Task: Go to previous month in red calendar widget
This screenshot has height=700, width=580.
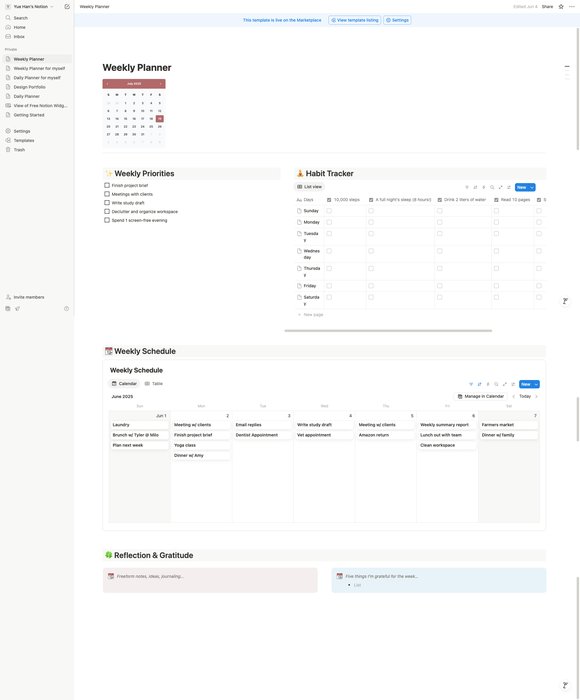Action: [108, 84]
